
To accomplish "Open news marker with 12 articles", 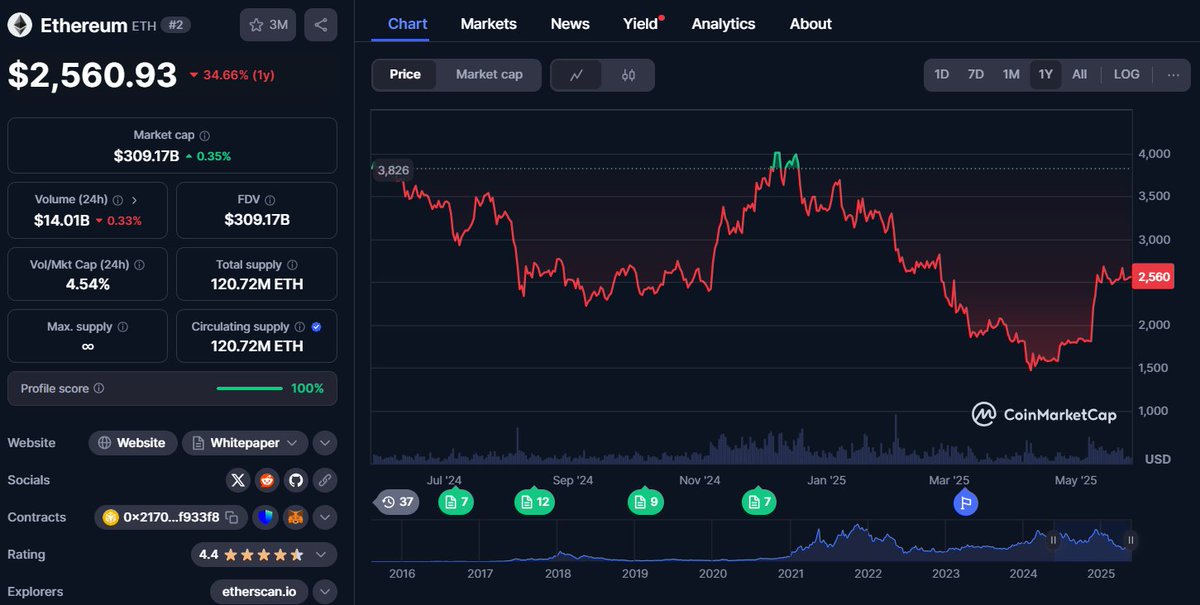I will tap(535, 502).
